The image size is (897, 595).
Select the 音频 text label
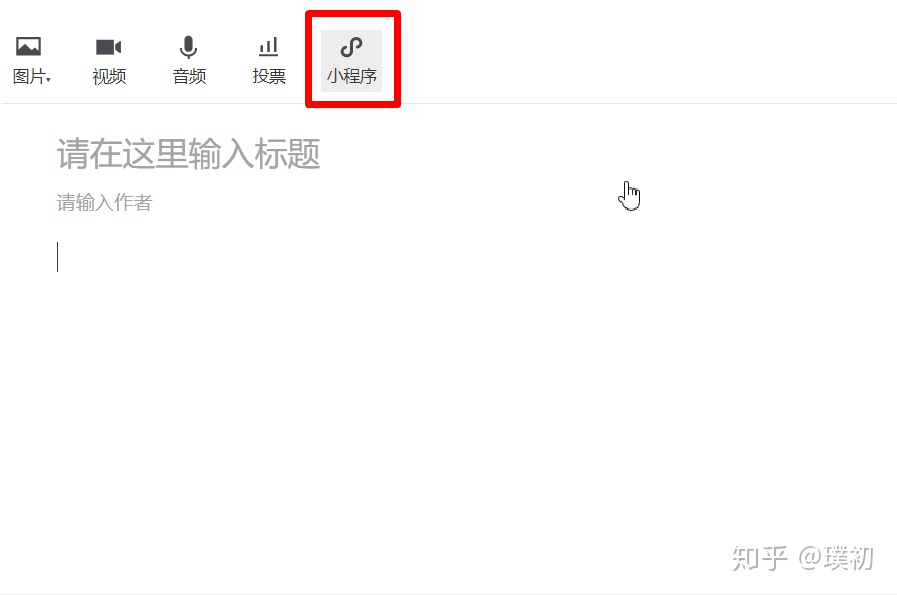point(189,76)
